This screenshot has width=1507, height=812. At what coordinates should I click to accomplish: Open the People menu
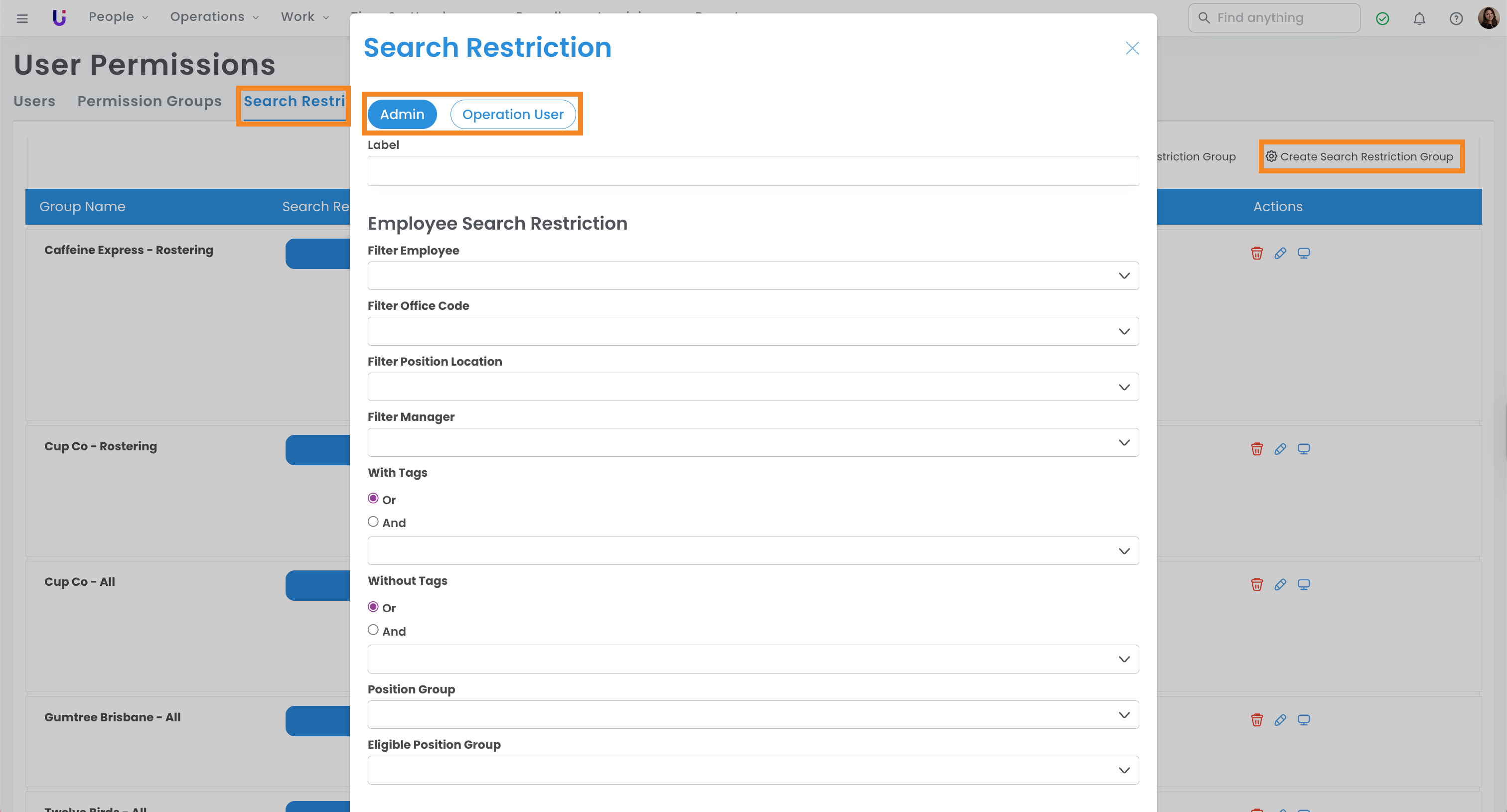click(x=118, y=17)
